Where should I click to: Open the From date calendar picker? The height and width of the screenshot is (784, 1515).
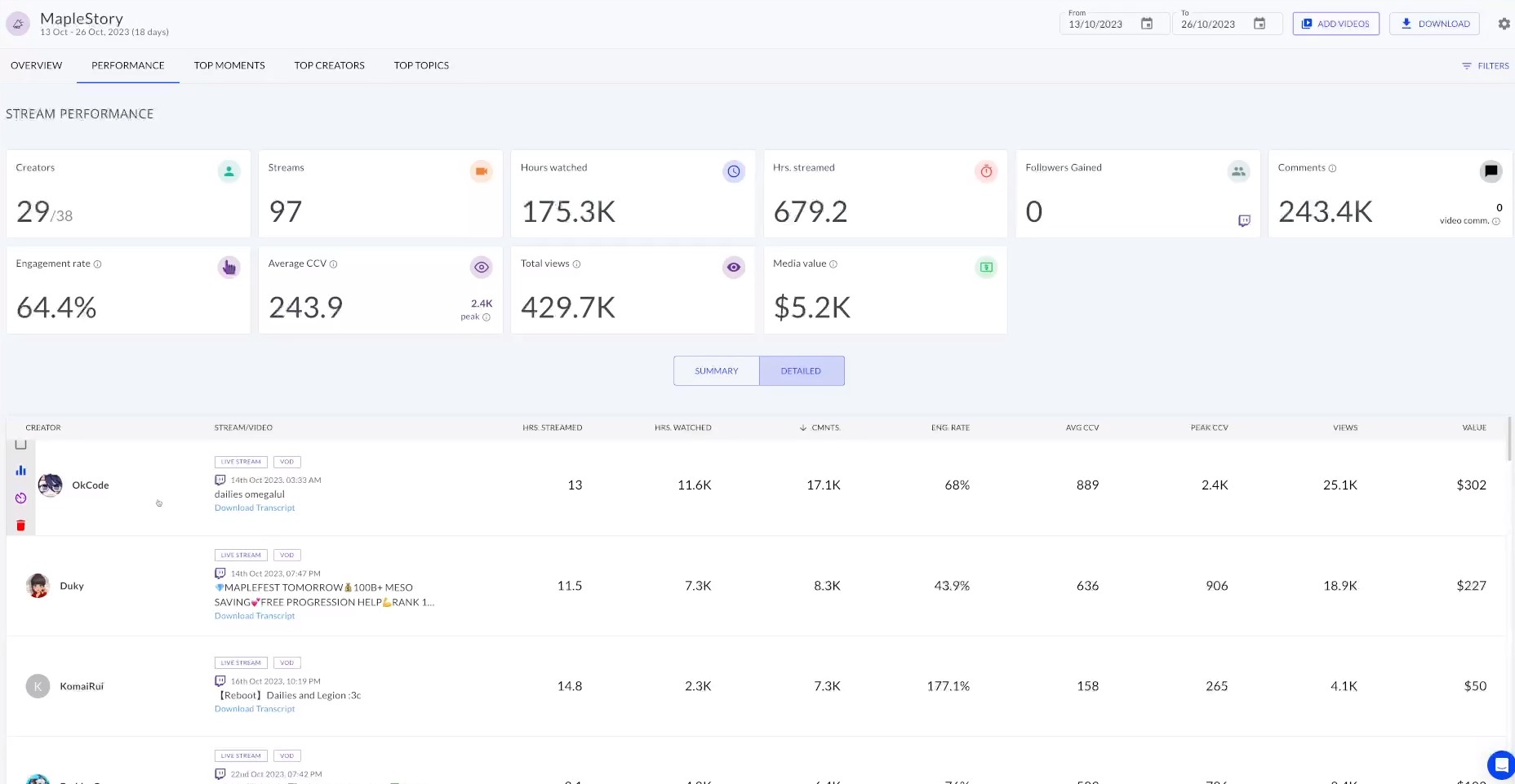1147,24
